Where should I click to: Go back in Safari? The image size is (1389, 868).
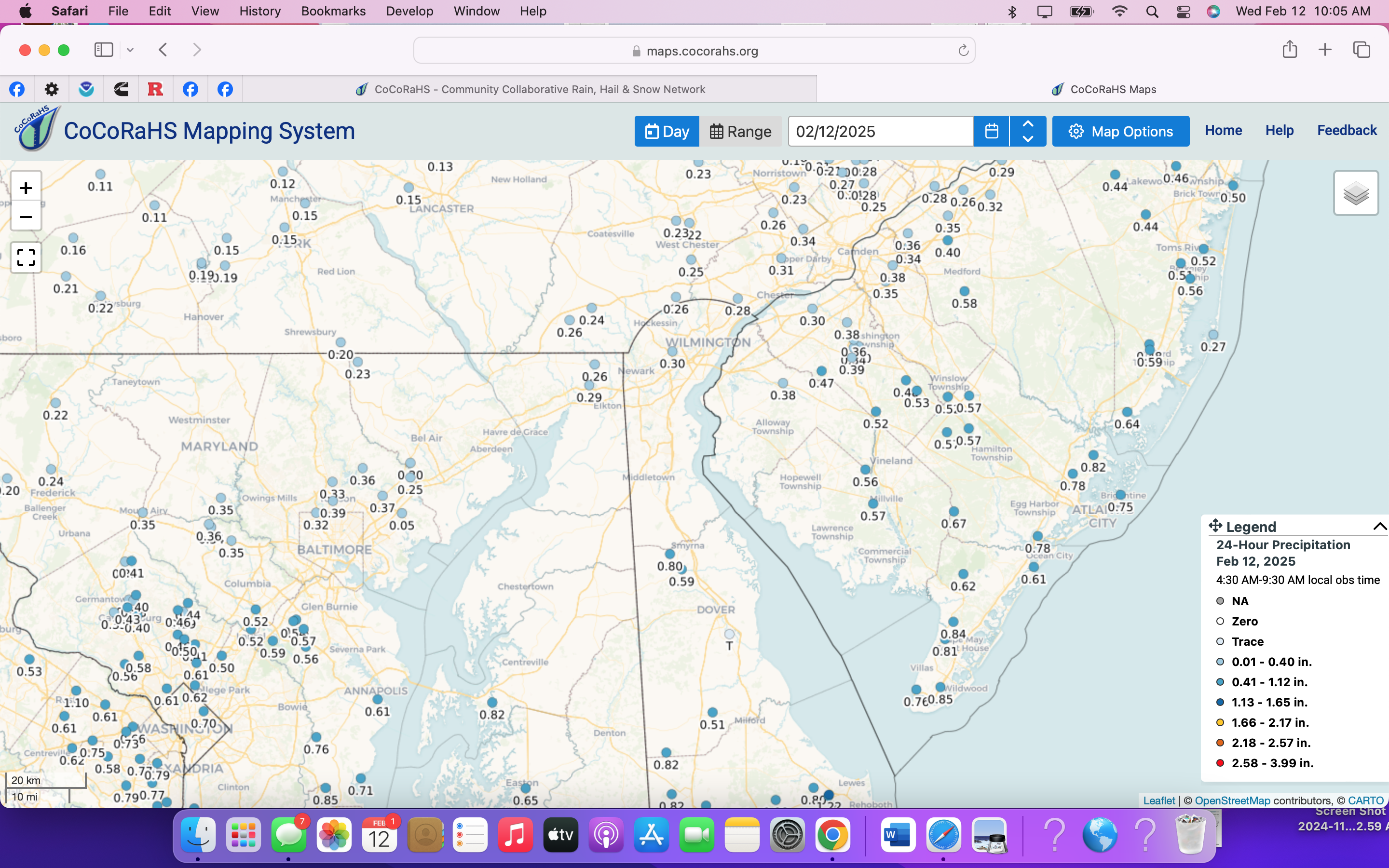tap(163, 50)
